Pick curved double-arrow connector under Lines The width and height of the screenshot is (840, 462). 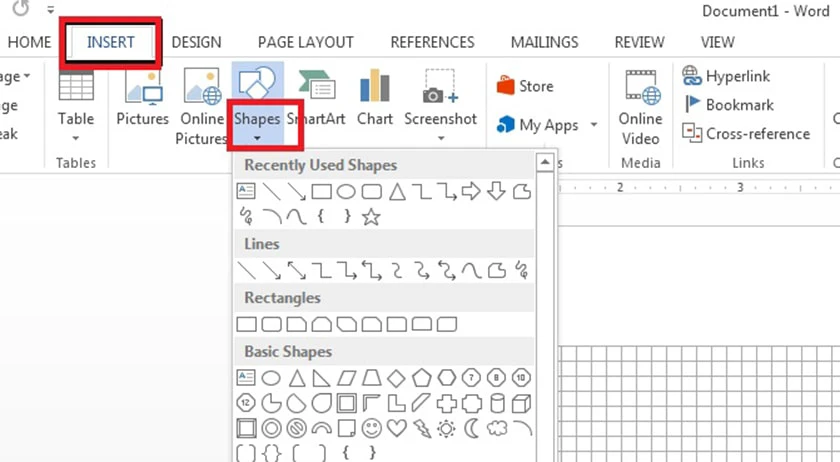tap(447, 271)
